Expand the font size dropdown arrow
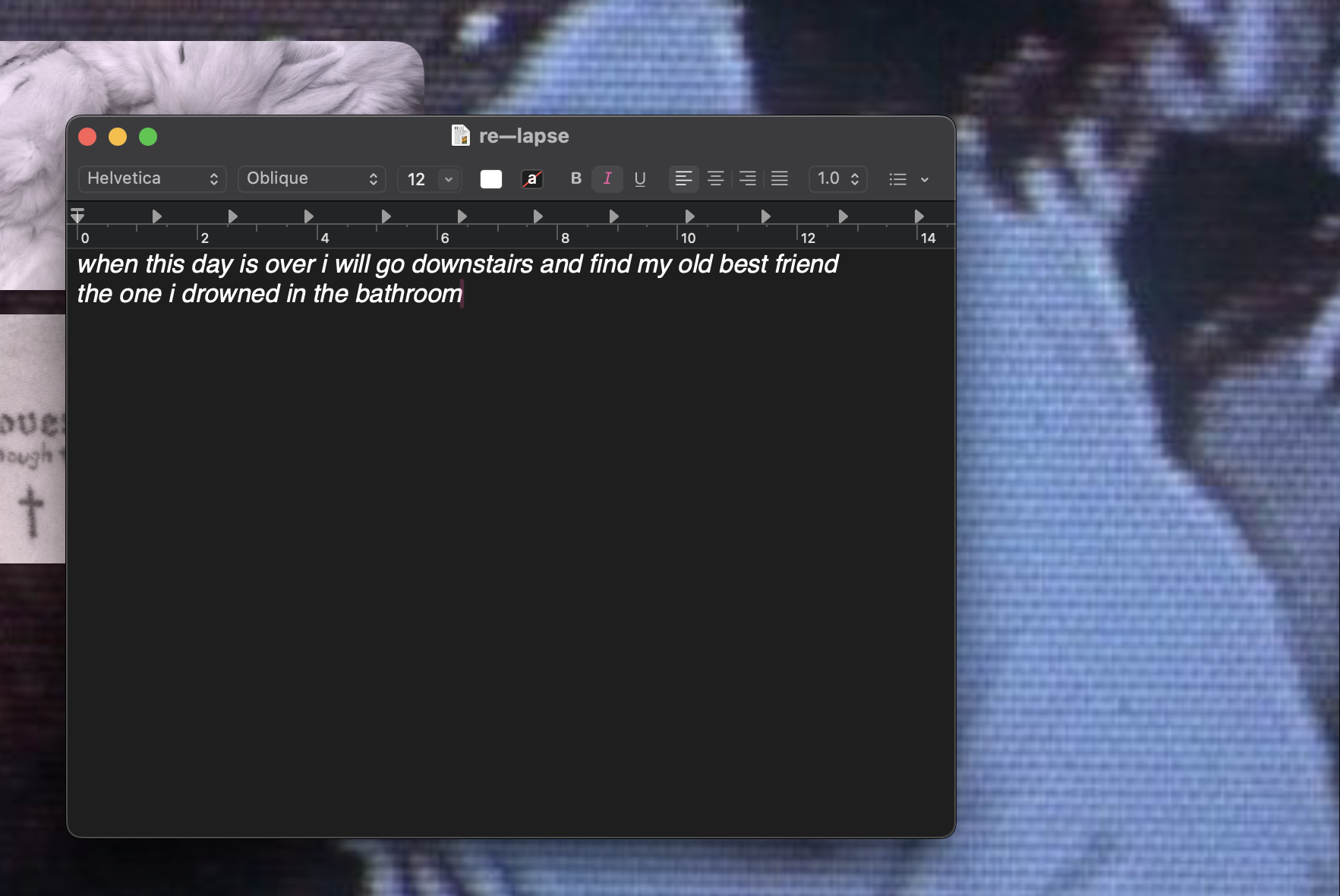 (449, 179)
